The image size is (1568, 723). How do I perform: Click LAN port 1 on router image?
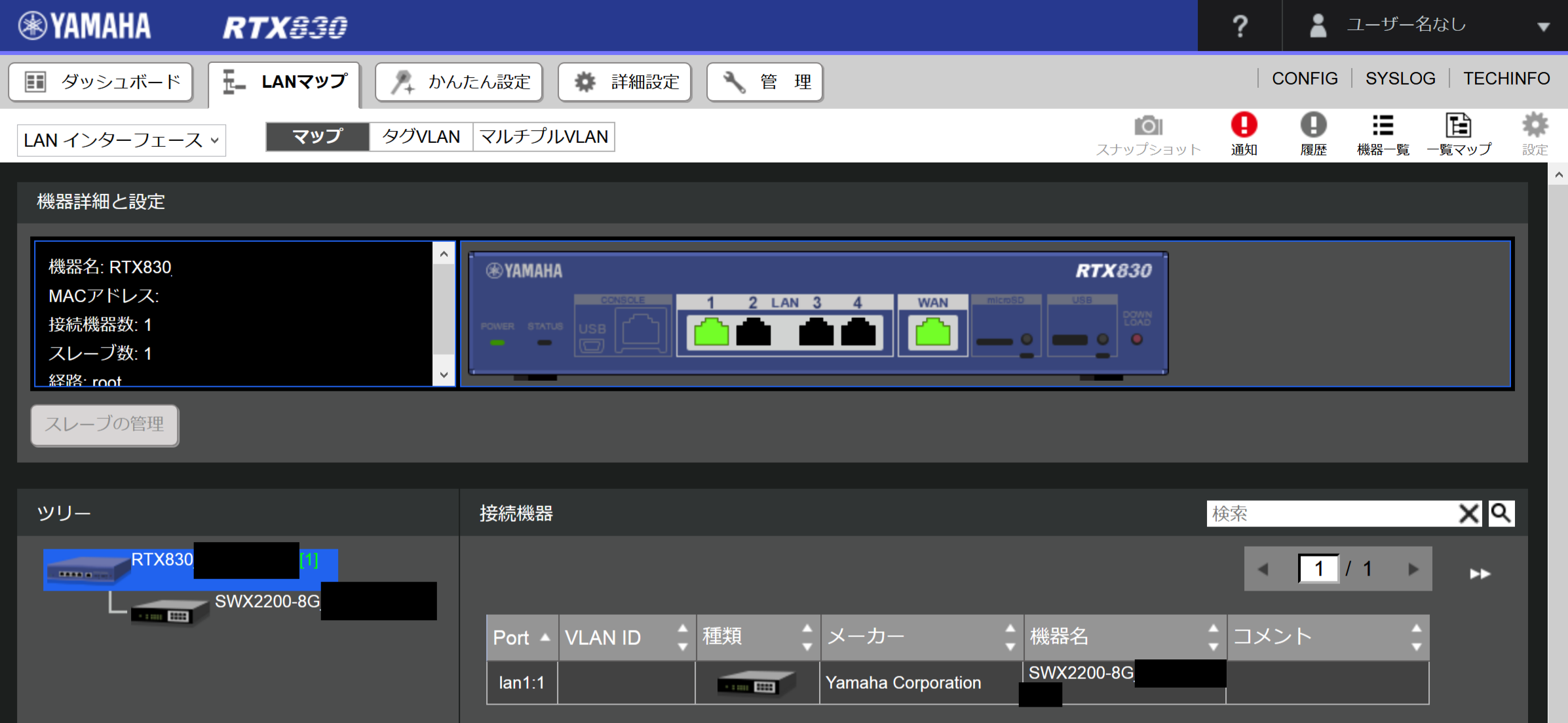[711, 332]
